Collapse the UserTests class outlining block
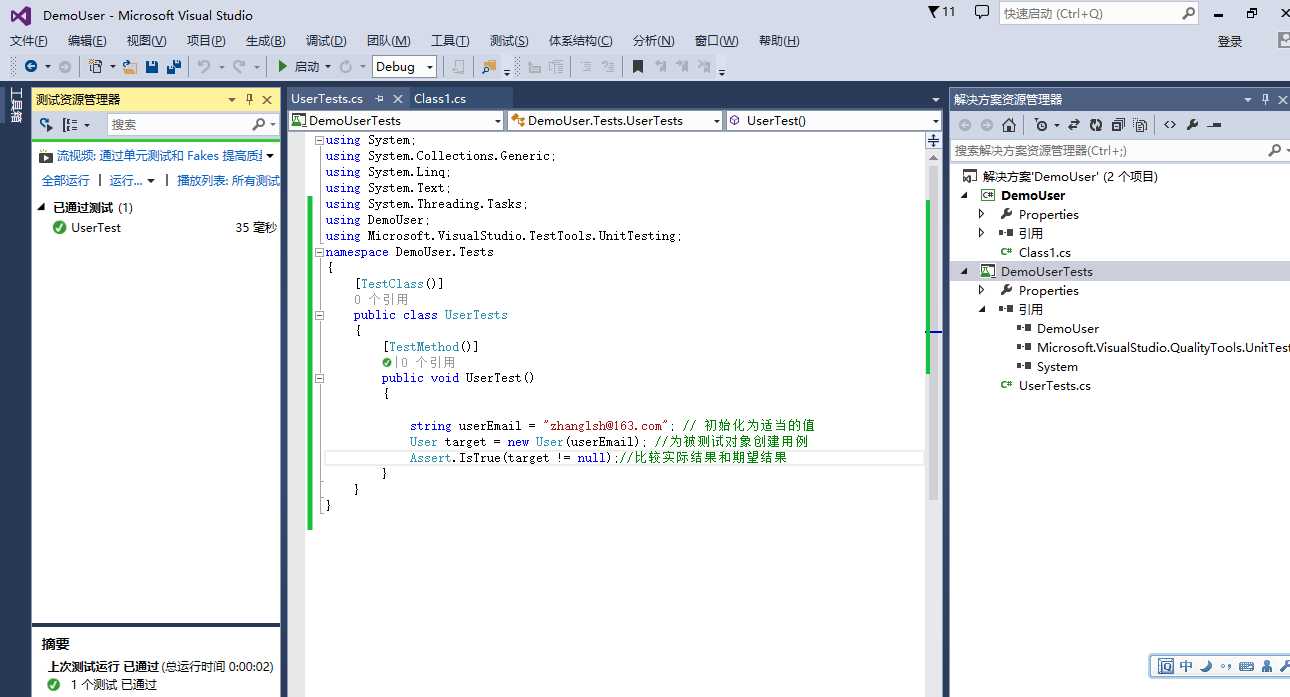The height and width of the screenshot is (697, 1290). coord(320,315)
